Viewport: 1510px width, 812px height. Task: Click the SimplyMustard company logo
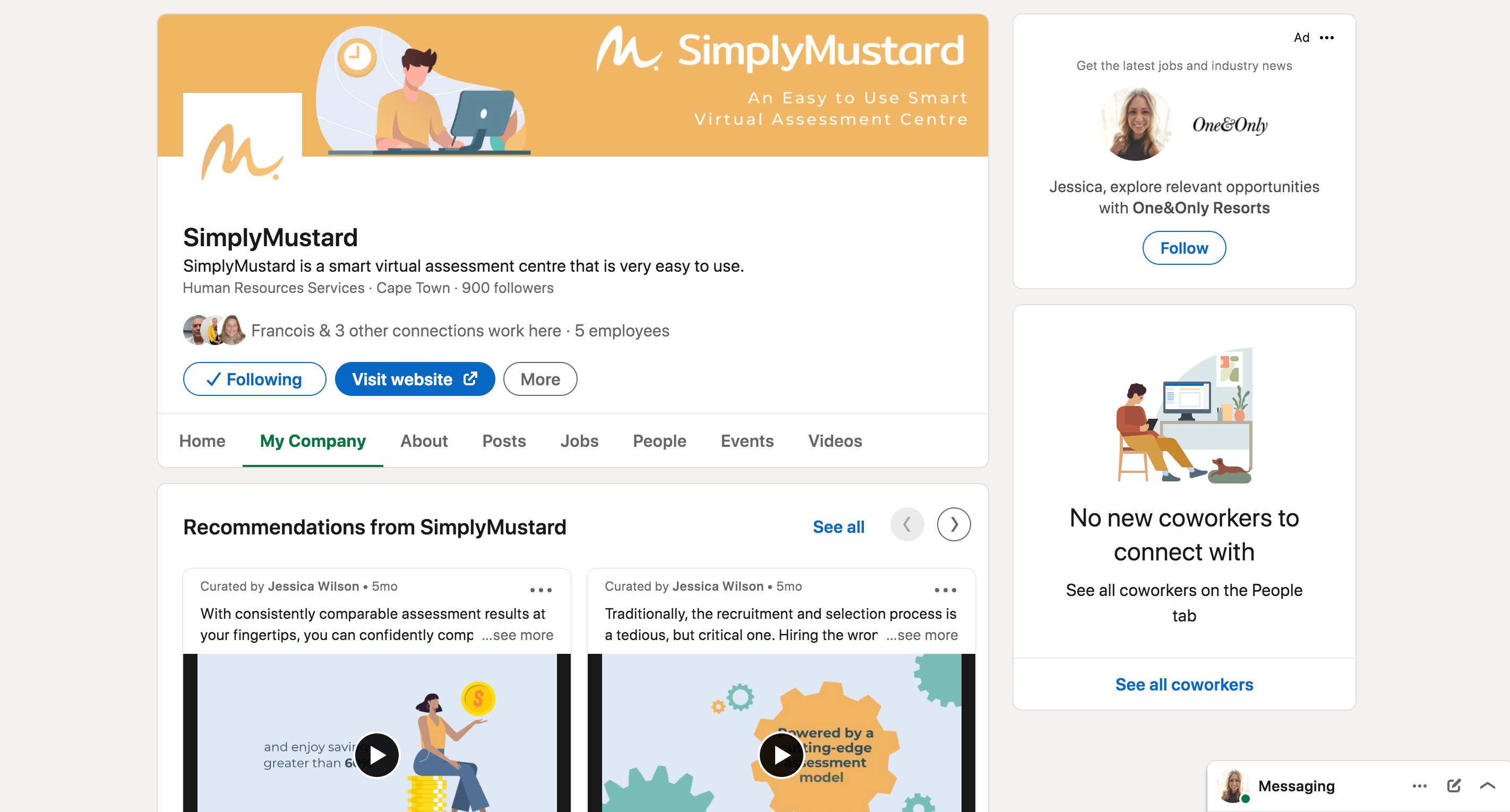click(242, 151)
